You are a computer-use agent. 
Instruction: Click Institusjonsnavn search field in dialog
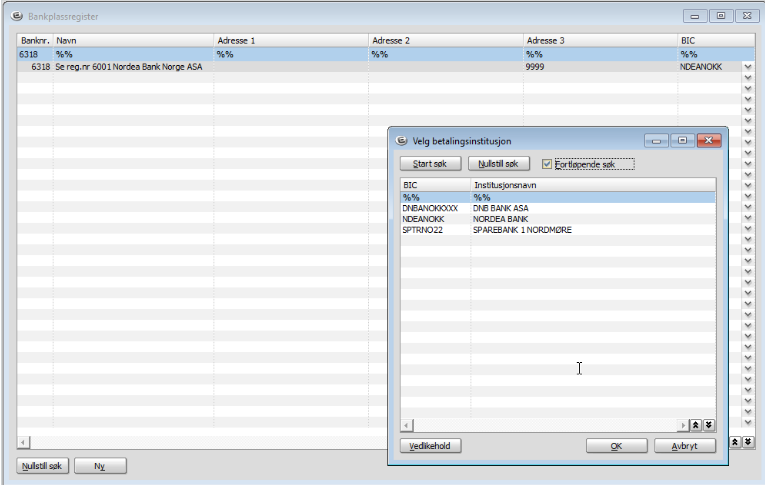tap(593, 197)
